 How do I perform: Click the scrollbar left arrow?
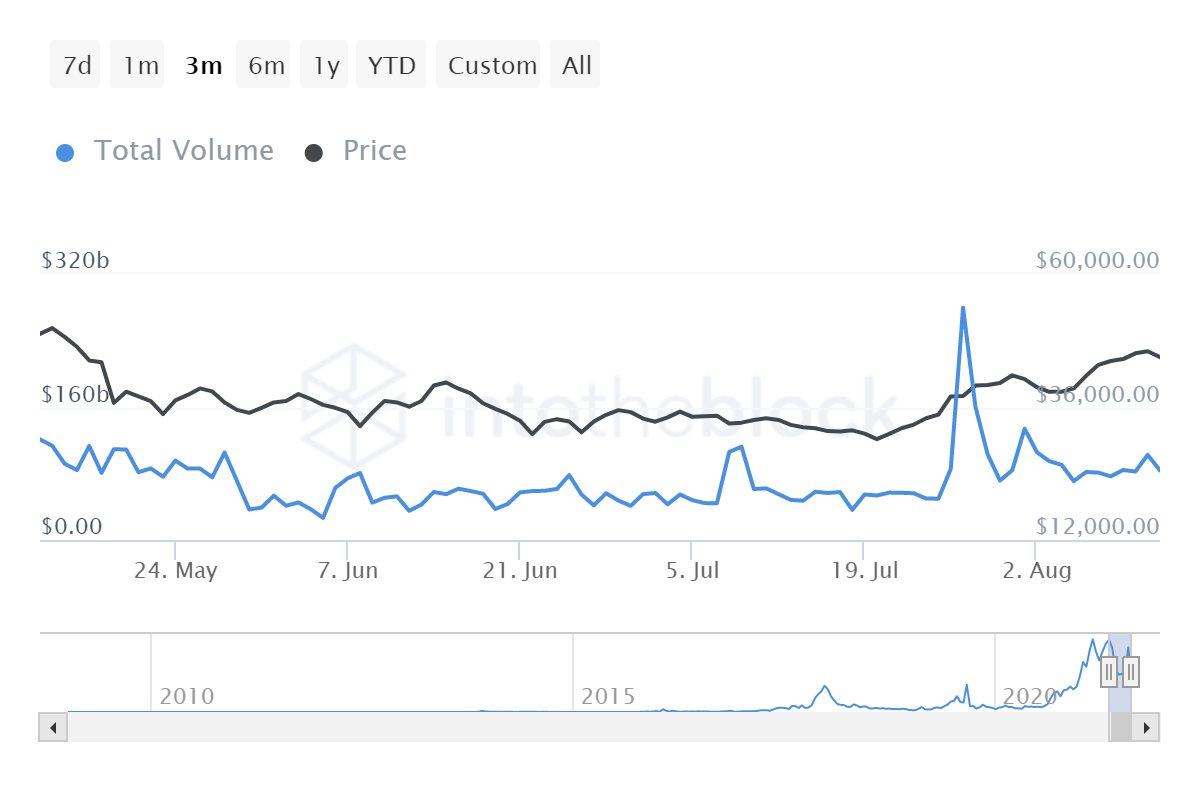point(53,727)
